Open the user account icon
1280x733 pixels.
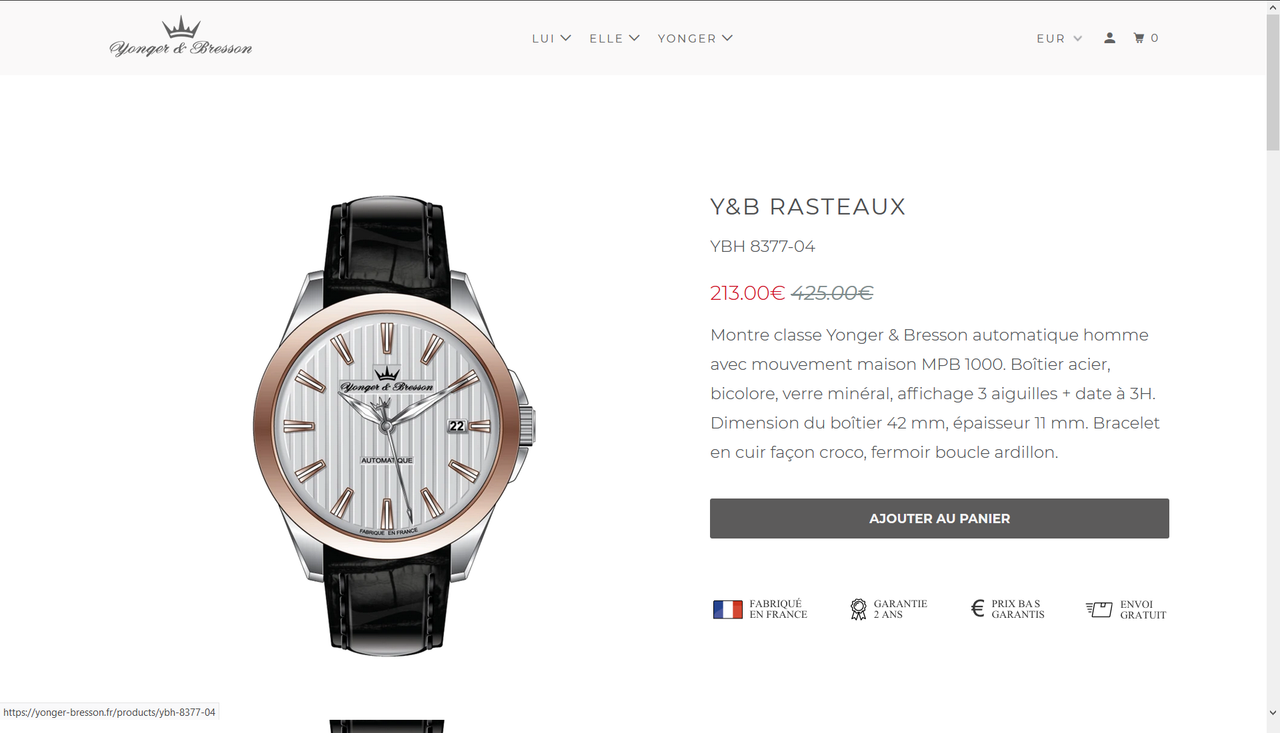point(1110,38)
